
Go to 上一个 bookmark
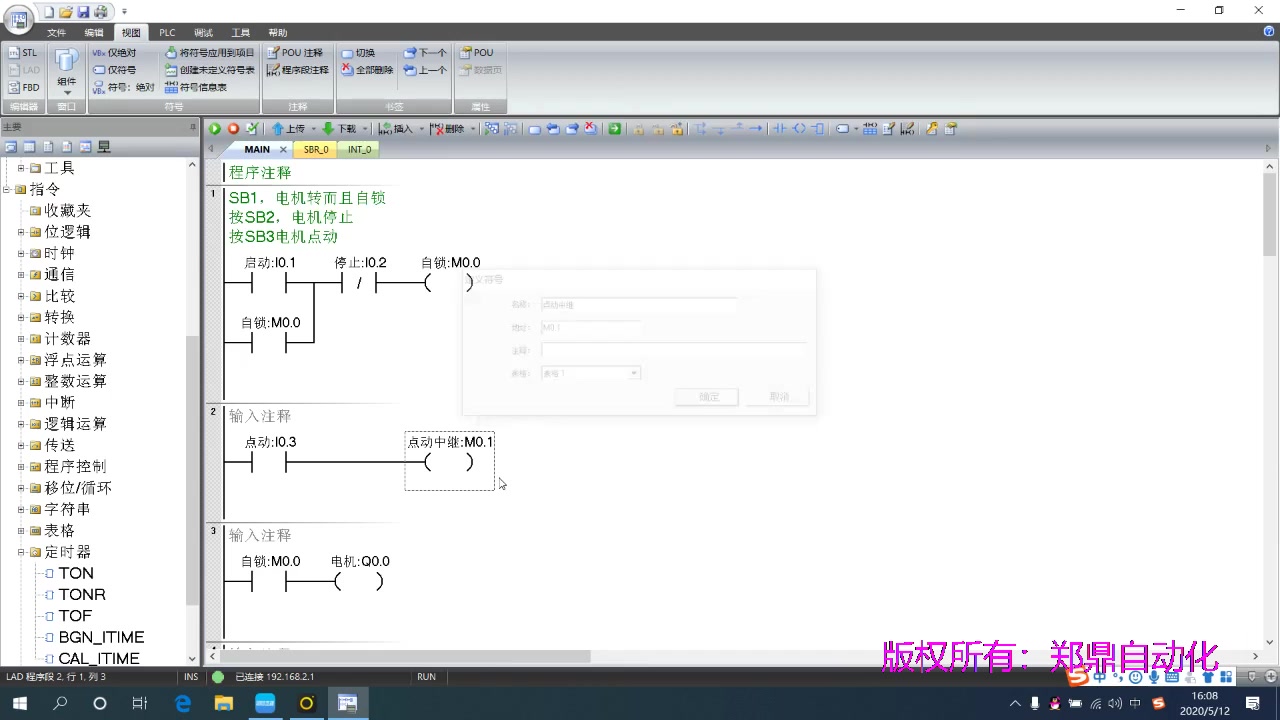[425, 70]
